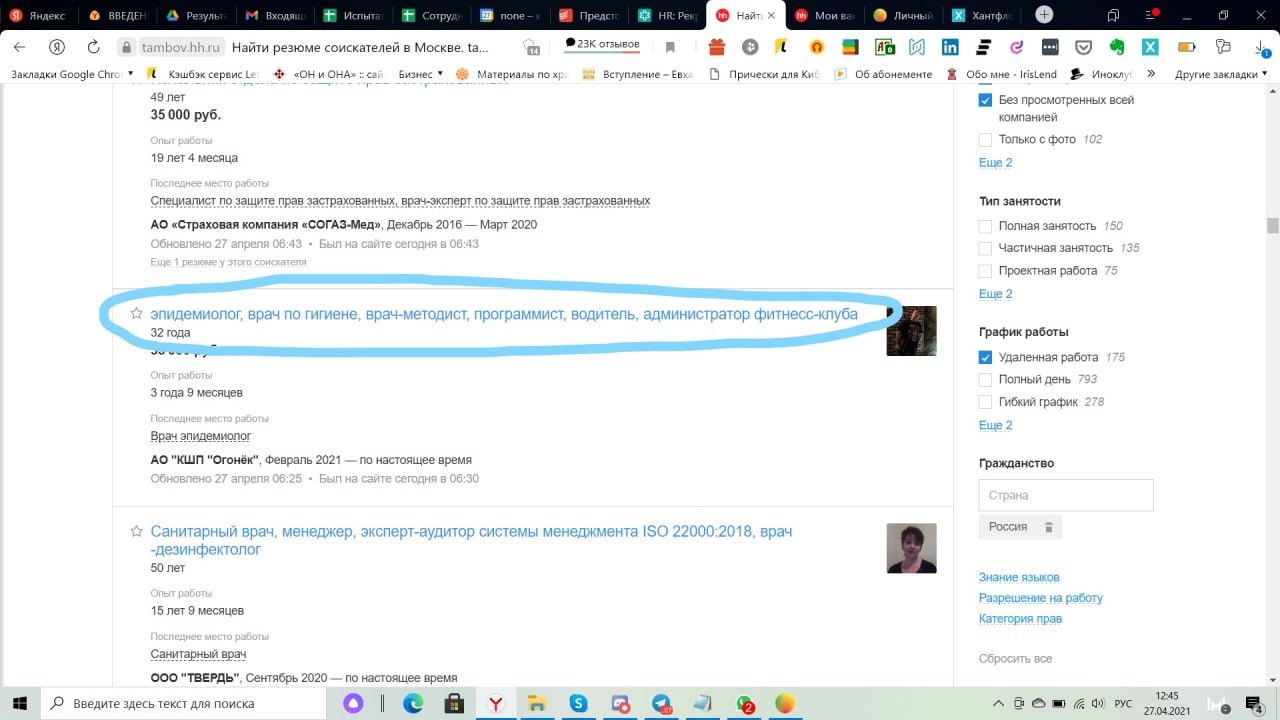
Task: Click the volume speaker tray icon
Action: tap(1096, 703)
